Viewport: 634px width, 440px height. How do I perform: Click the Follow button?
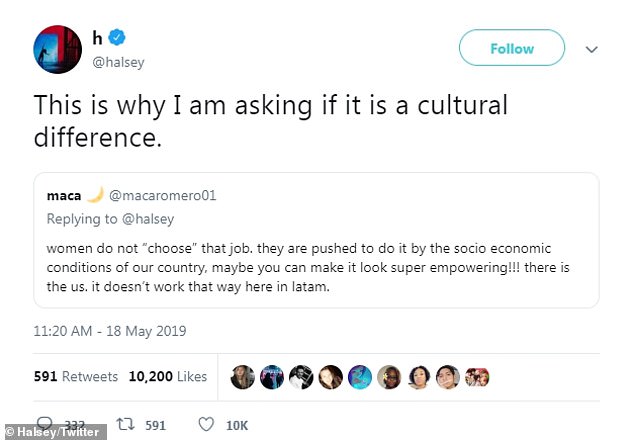(x=511, y=48)
